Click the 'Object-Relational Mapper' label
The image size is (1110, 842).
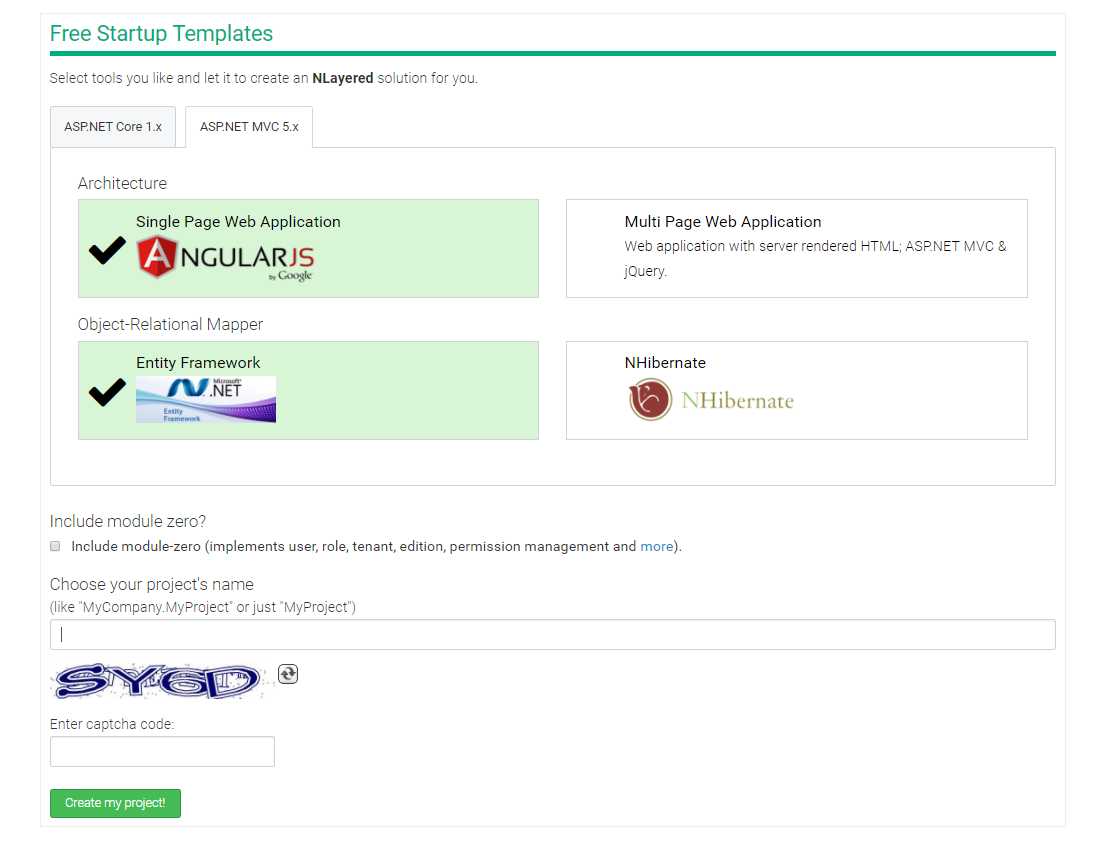(170, 324)
